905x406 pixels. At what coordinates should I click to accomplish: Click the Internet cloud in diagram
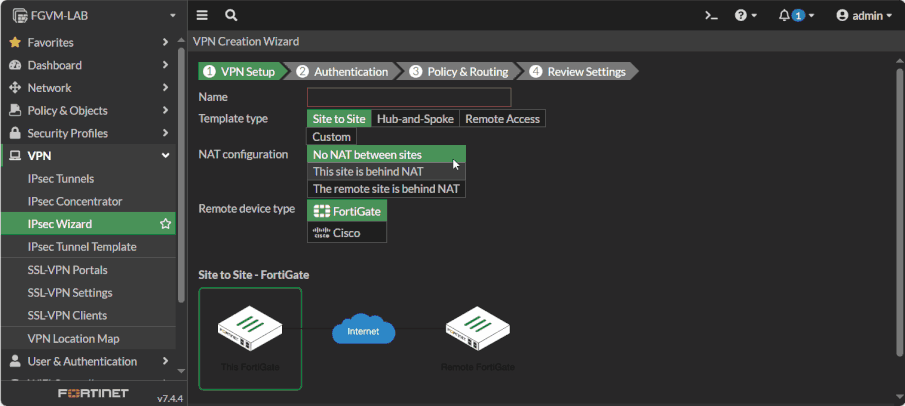364,329
